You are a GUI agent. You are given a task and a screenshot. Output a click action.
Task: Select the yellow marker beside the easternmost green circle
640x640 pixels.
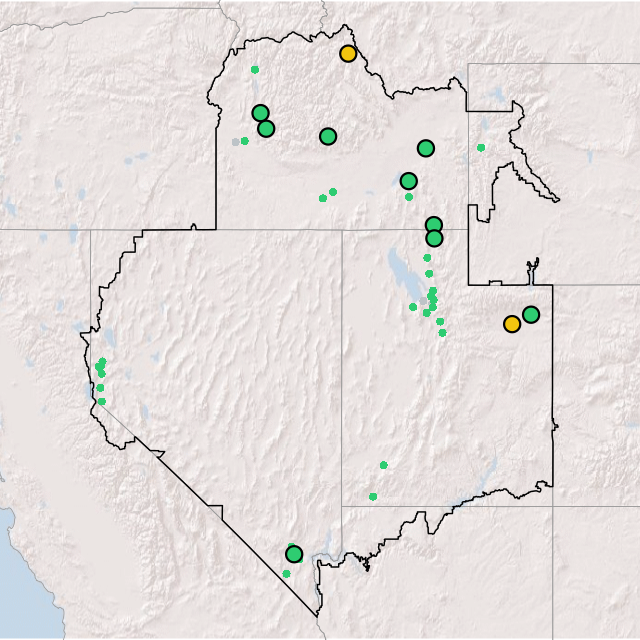click(512, 324)
